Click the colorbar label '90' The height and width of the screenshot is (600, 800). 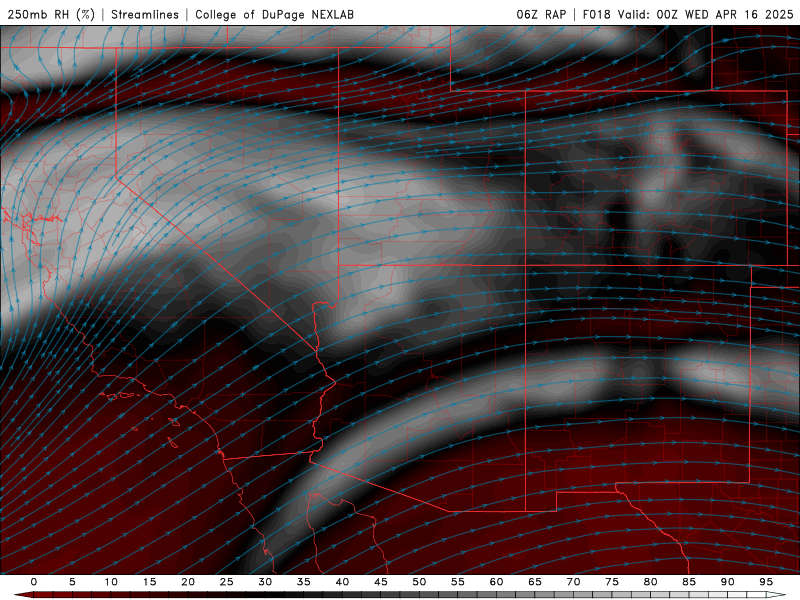point(727,582)
